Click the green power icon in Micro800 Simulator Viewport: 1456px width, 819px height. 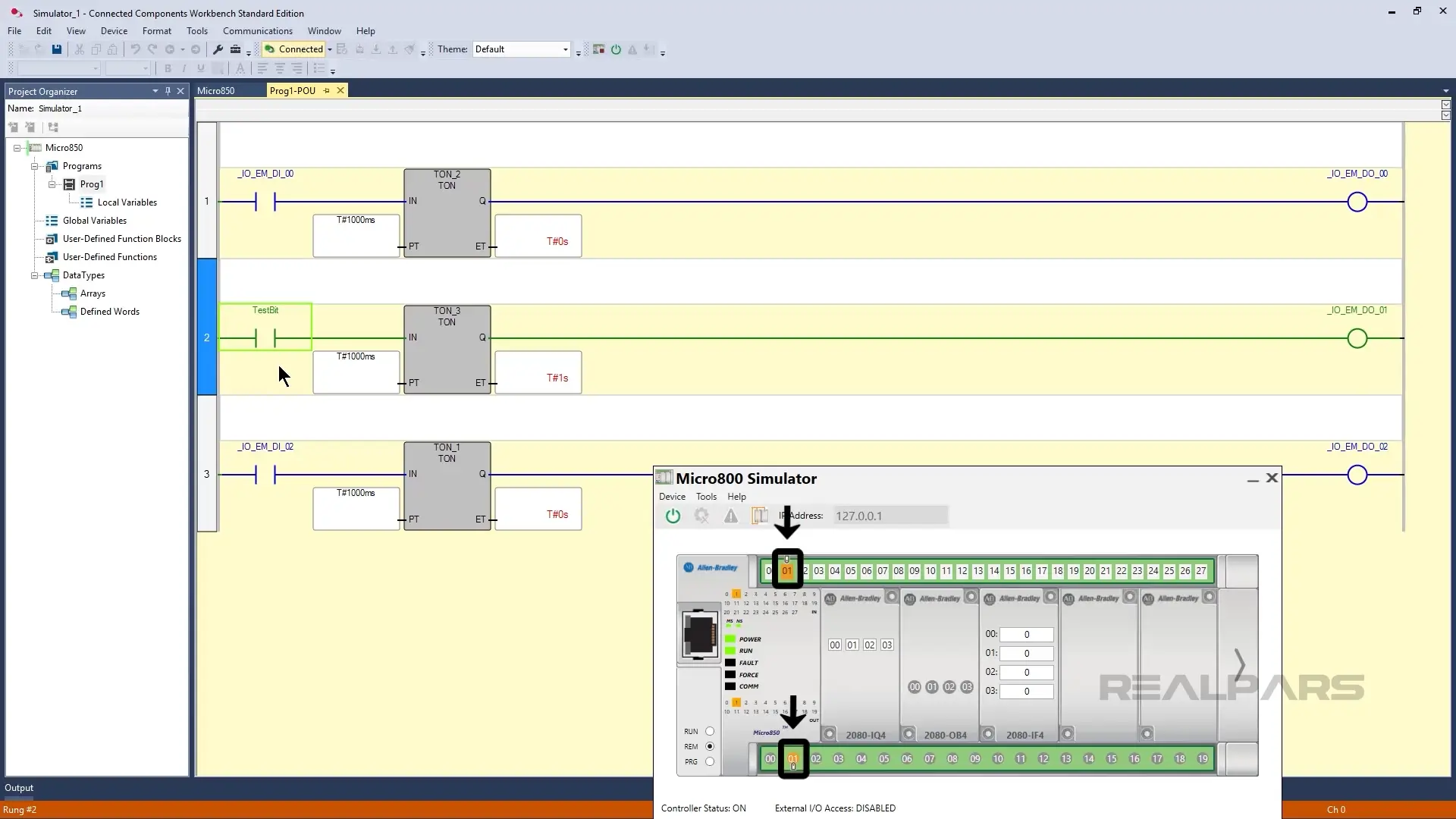673,516
